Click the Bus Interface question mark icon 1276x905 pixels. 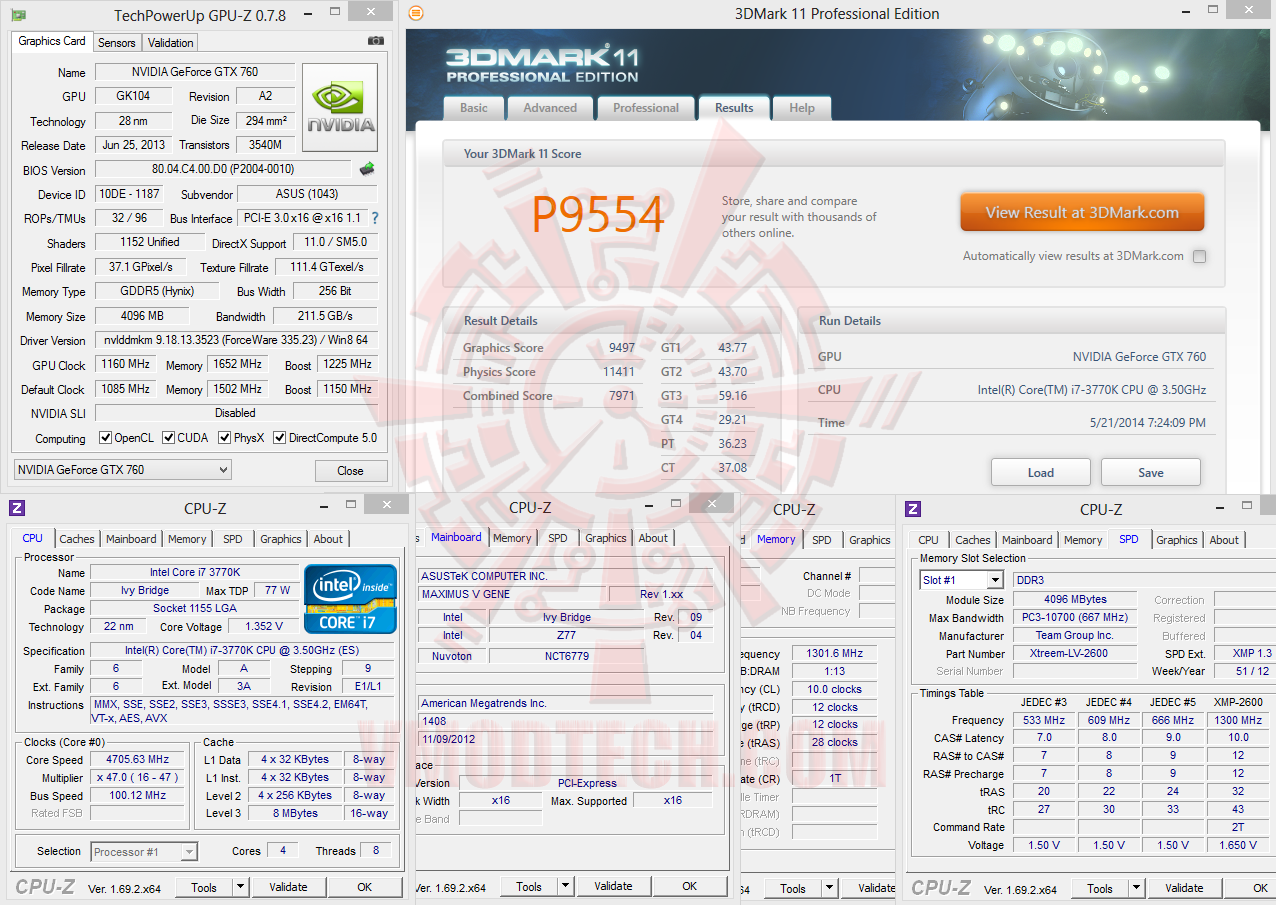click(x=375, y=218)
